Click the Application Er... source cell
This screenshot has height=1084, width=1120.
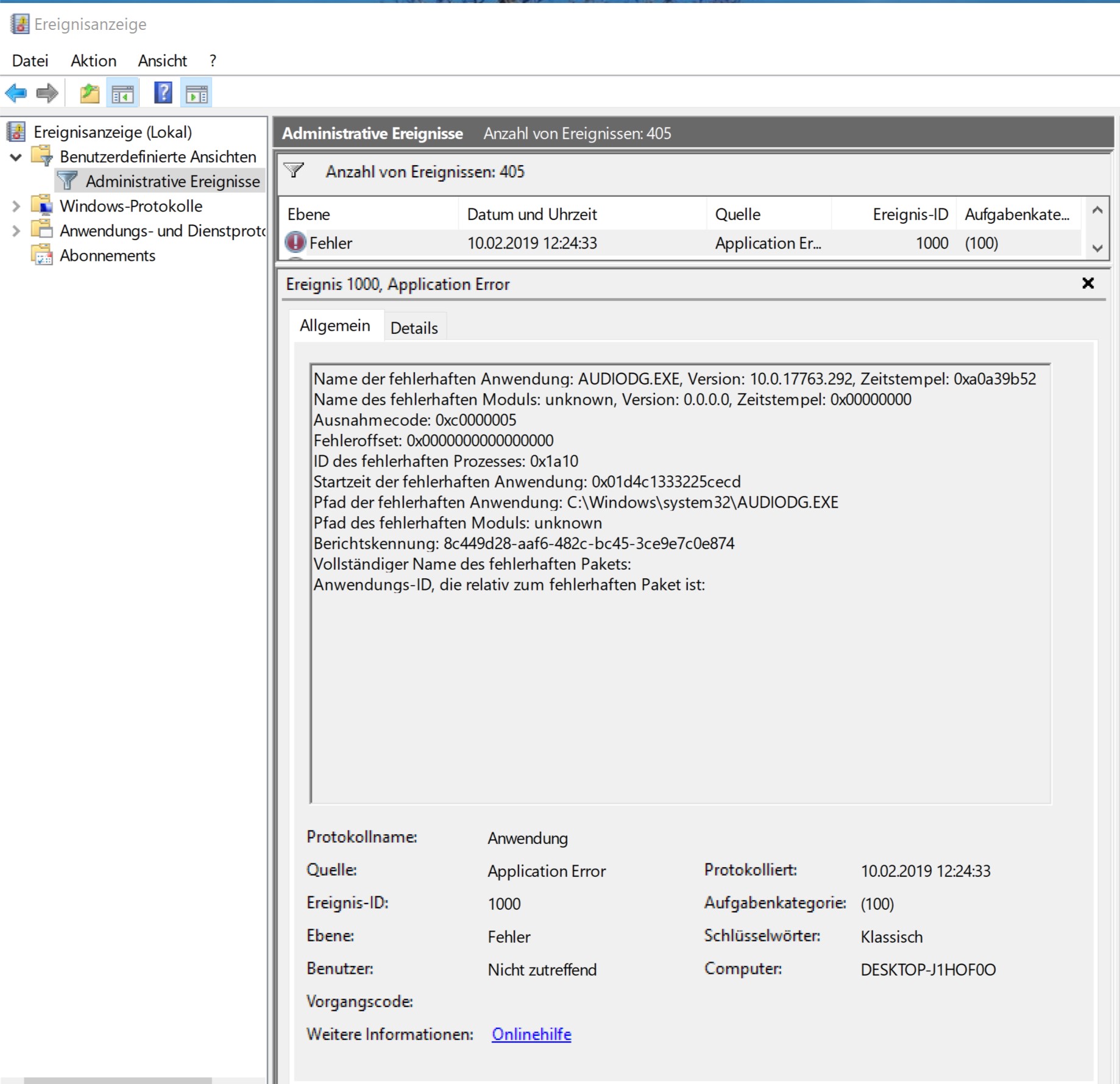[768, 243]
